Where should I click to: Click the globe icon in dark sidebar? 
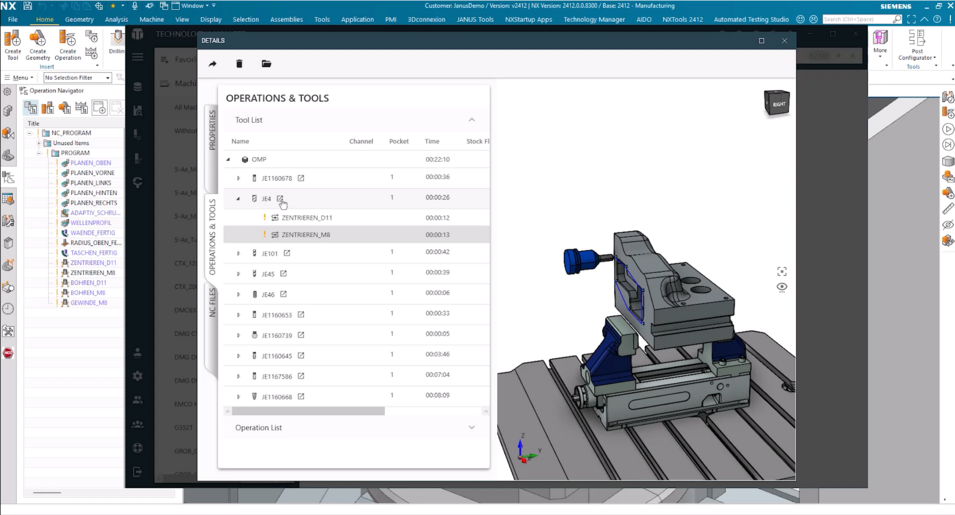pyautogui.click(x=138, y=447)
